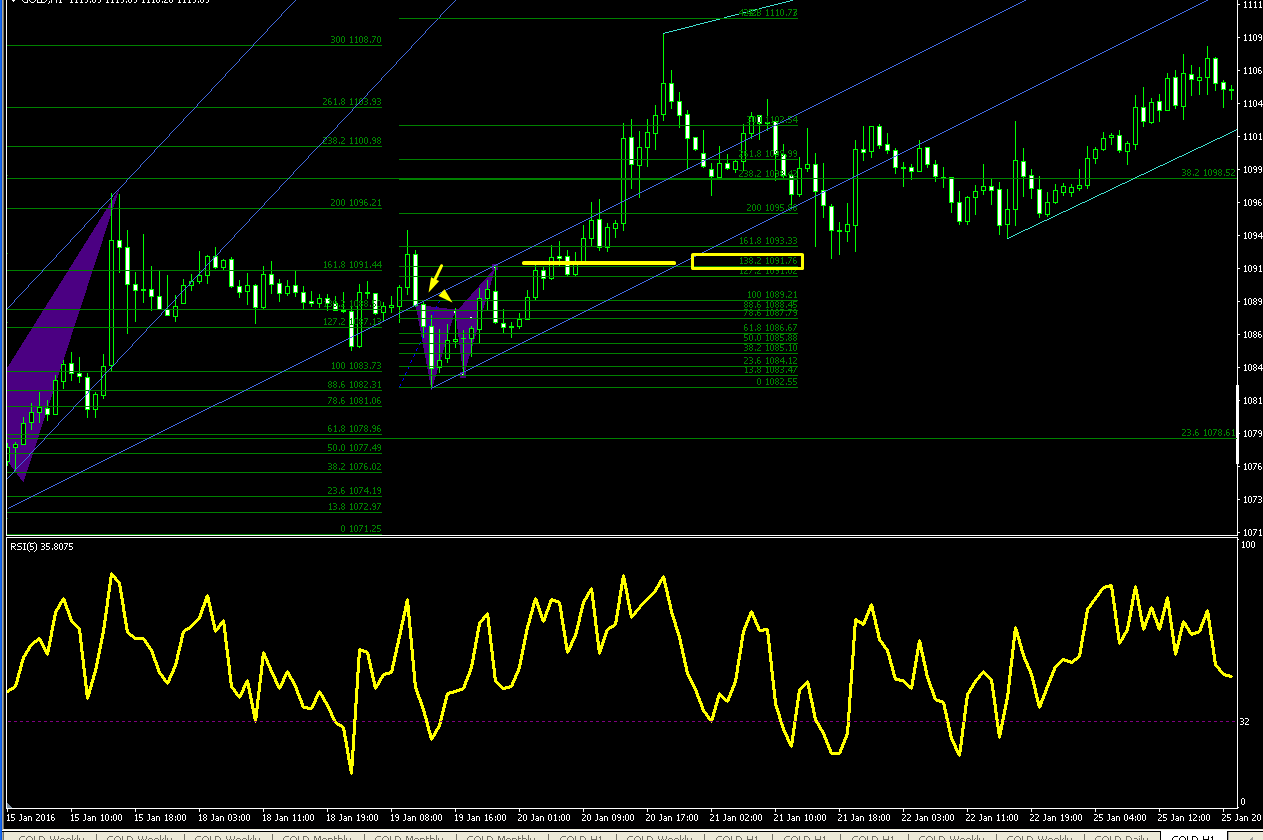Select the Fibonacci level '50.0 1077.49'
The height and width of the screenshot is (840, 1263).
tap(354, 447)
